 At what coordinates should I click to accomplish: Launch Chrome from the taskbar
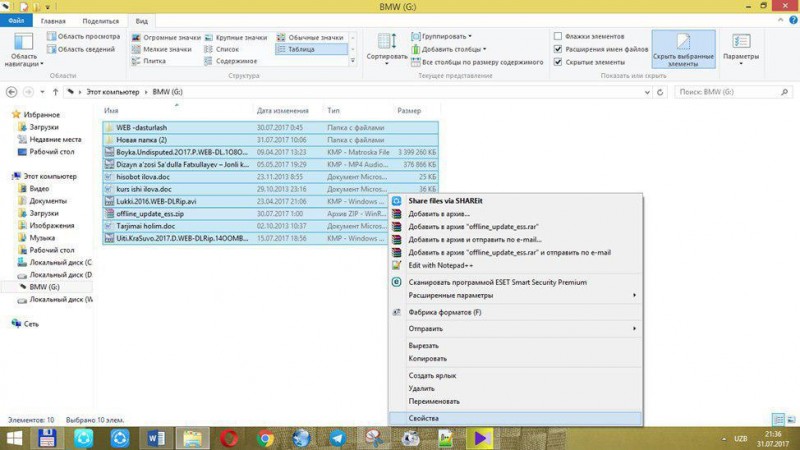tap(265, 439)
